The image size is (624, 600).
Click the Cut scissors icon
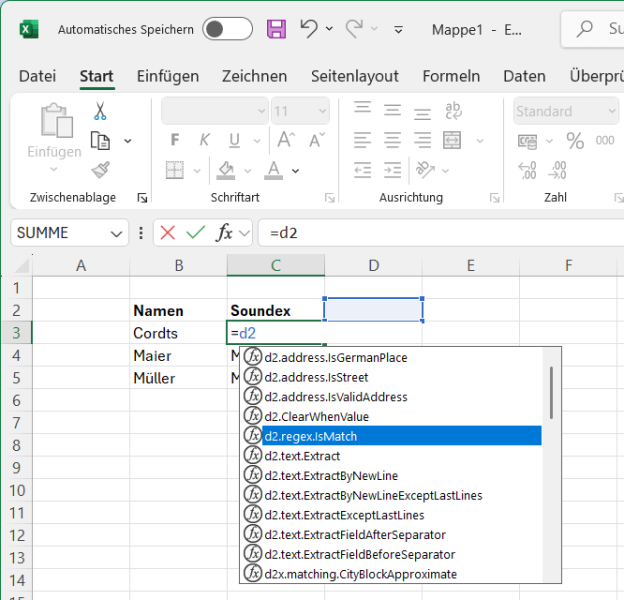100,111
